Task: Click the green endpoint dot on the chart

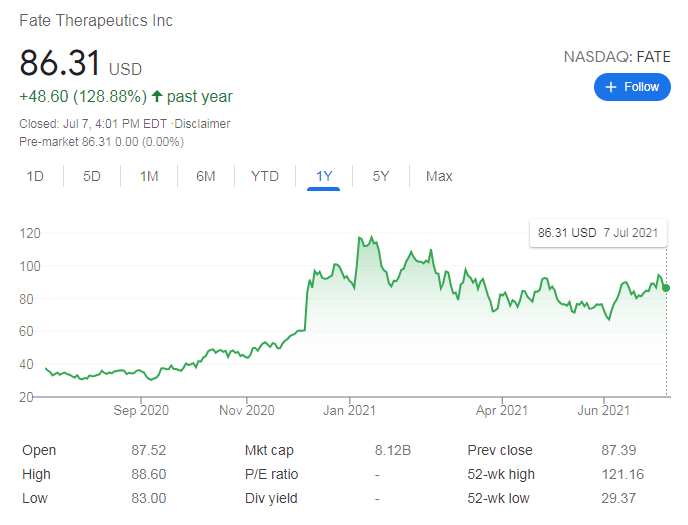Action: coord(666,288)
